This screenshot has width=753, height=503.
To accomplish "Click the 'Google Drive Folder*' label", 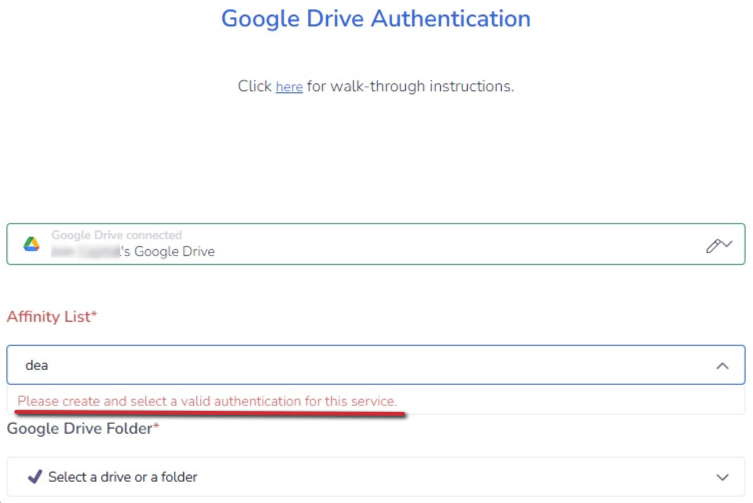I will [x=83, y=428].
